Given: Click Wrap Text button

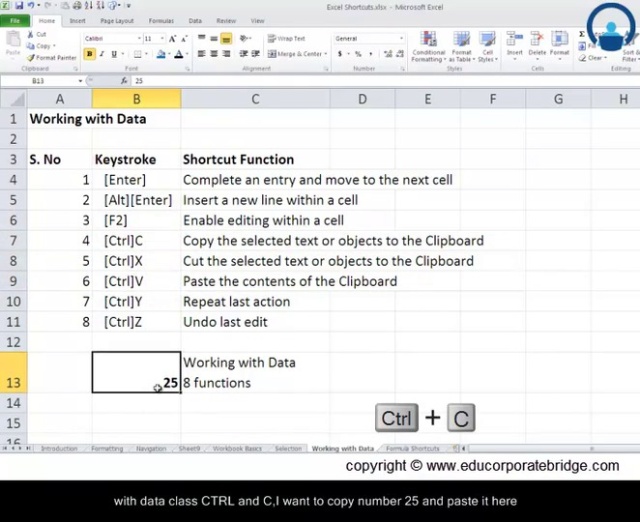Looking at the screenshot, I should pyautogui.click(x=287, y=39).
